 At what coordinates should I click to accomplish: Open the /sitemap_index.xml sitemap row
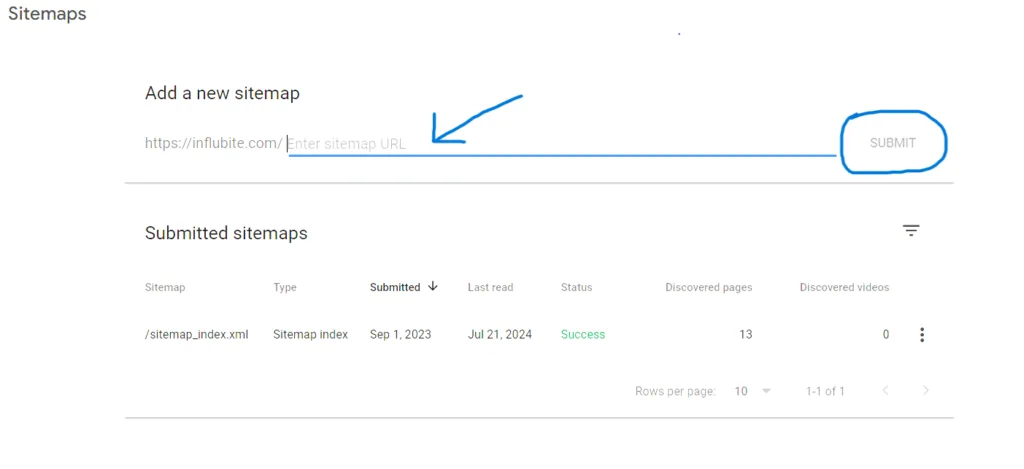539,334
